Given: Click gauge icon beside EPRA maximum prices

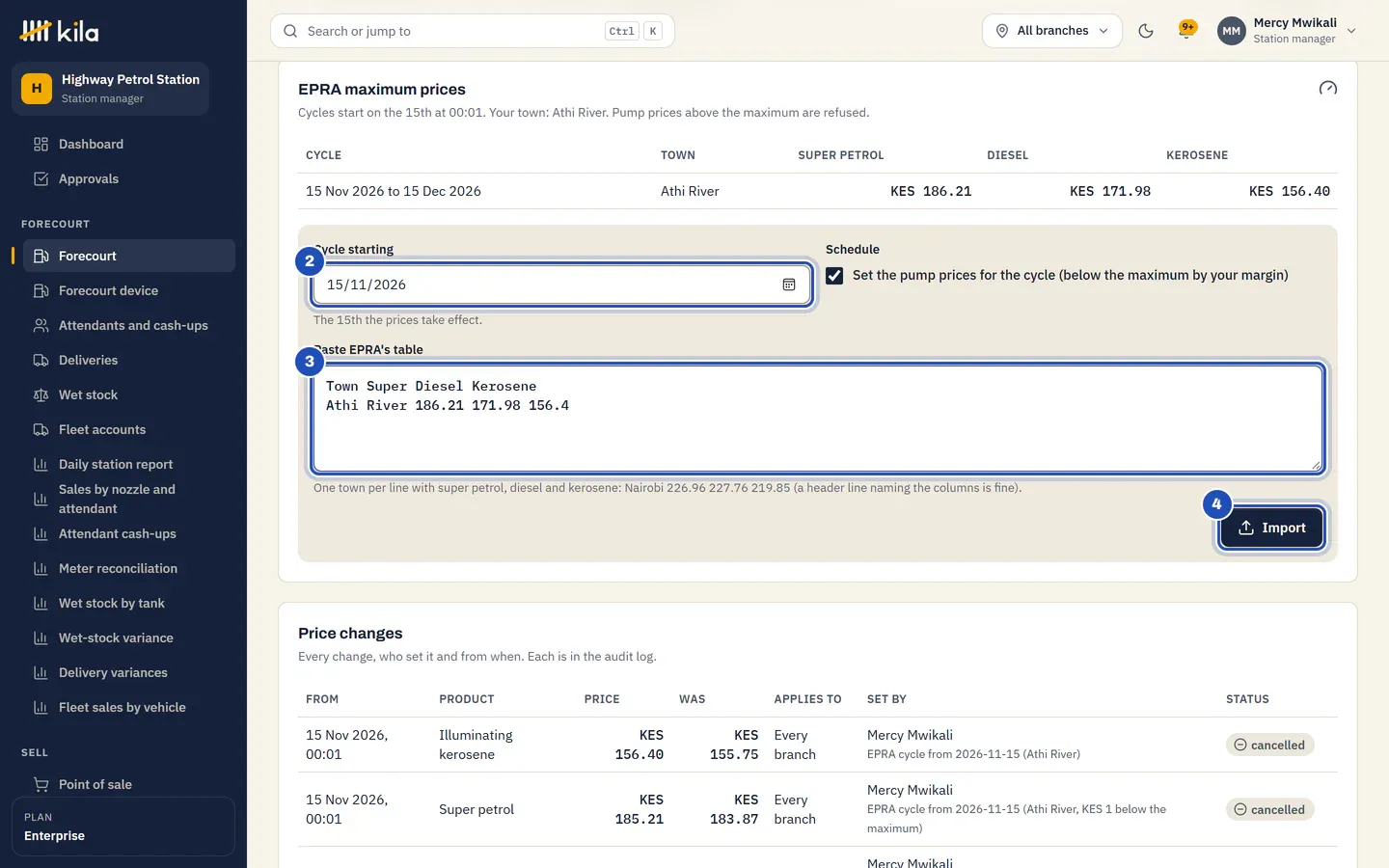Looking at the screenshot, I should (1328, 89).
